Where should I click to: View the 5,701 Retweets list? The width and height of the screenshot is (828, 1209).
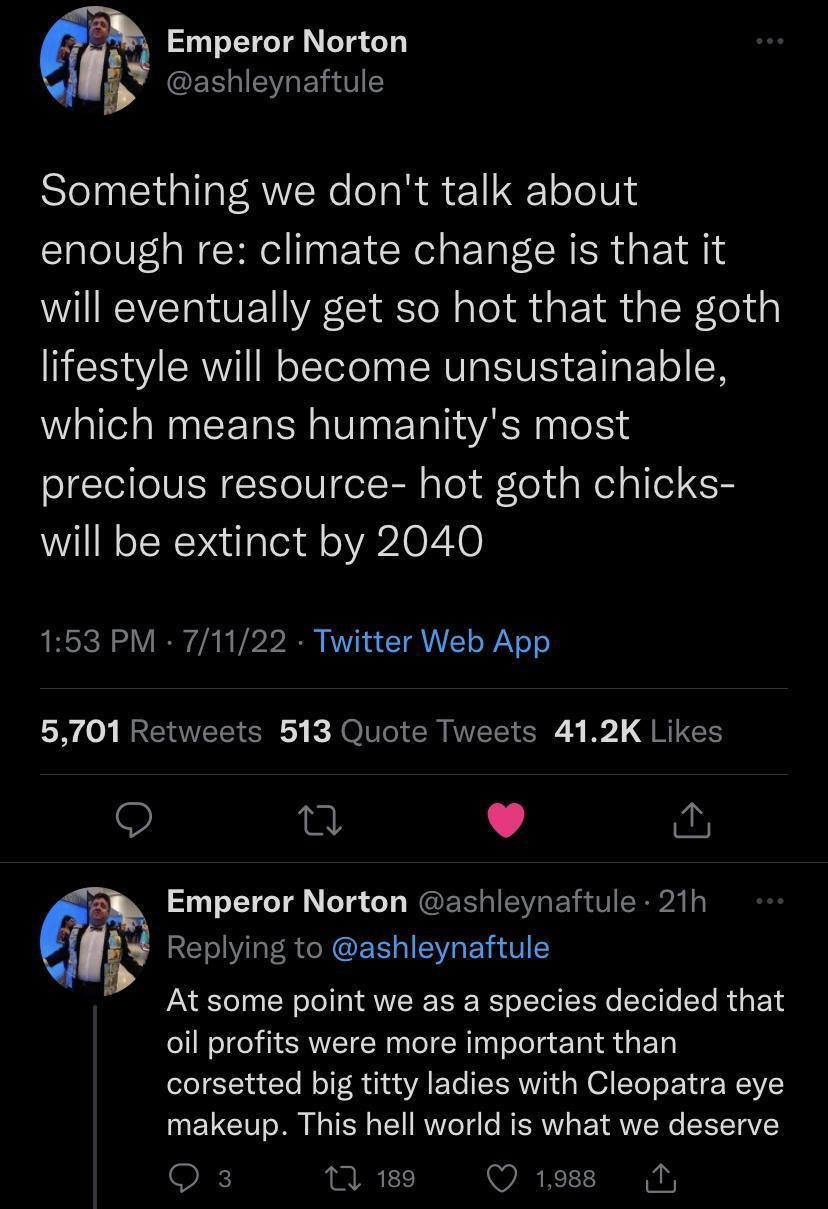pyautogui.click(x=151, y=731)
